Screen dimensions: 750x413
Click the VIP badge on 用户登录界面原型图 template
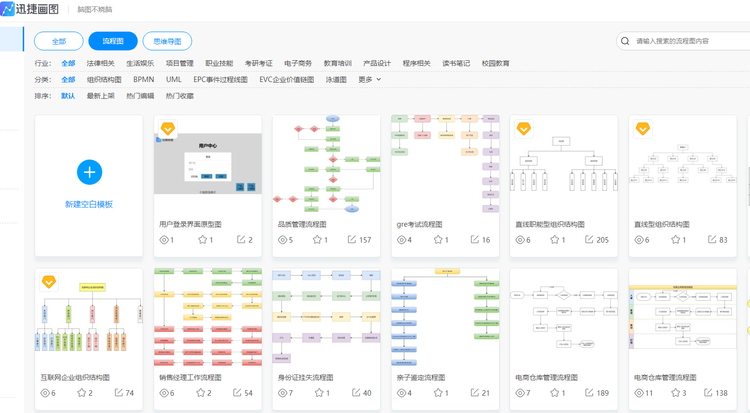[168, 129]
